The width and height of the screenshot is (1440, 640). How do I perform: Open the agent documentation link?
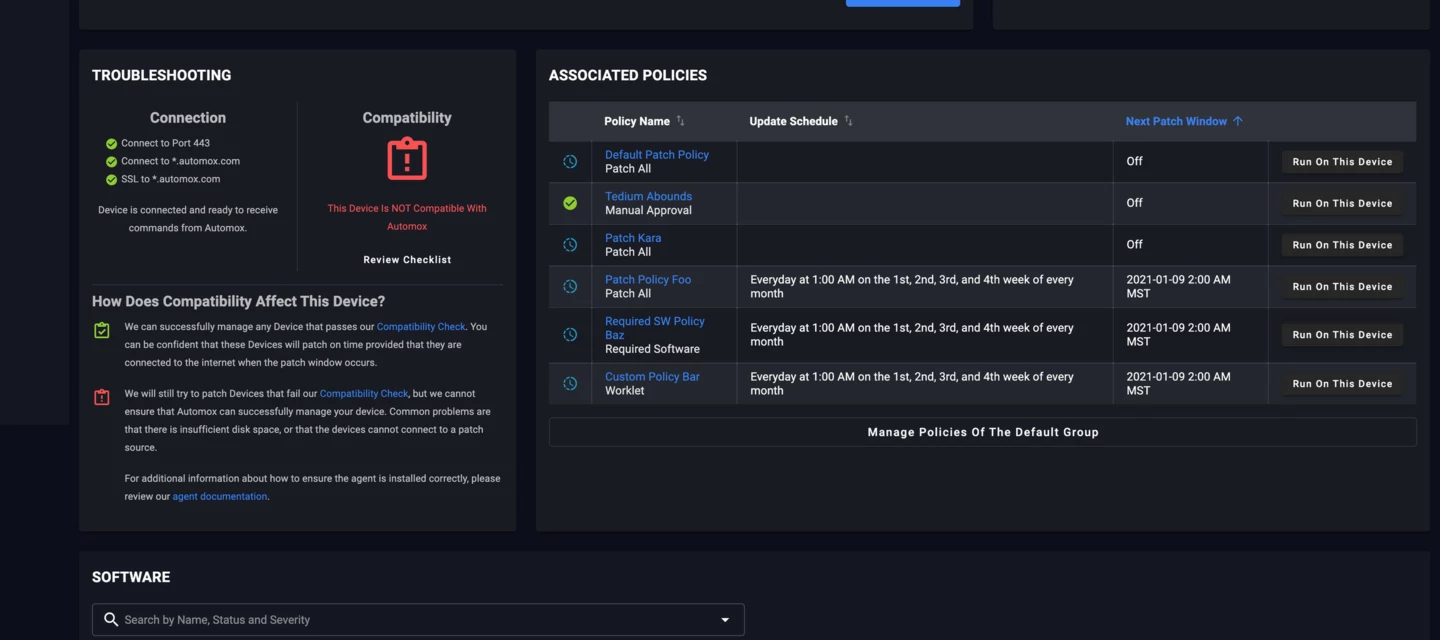[x=220, y=496]
